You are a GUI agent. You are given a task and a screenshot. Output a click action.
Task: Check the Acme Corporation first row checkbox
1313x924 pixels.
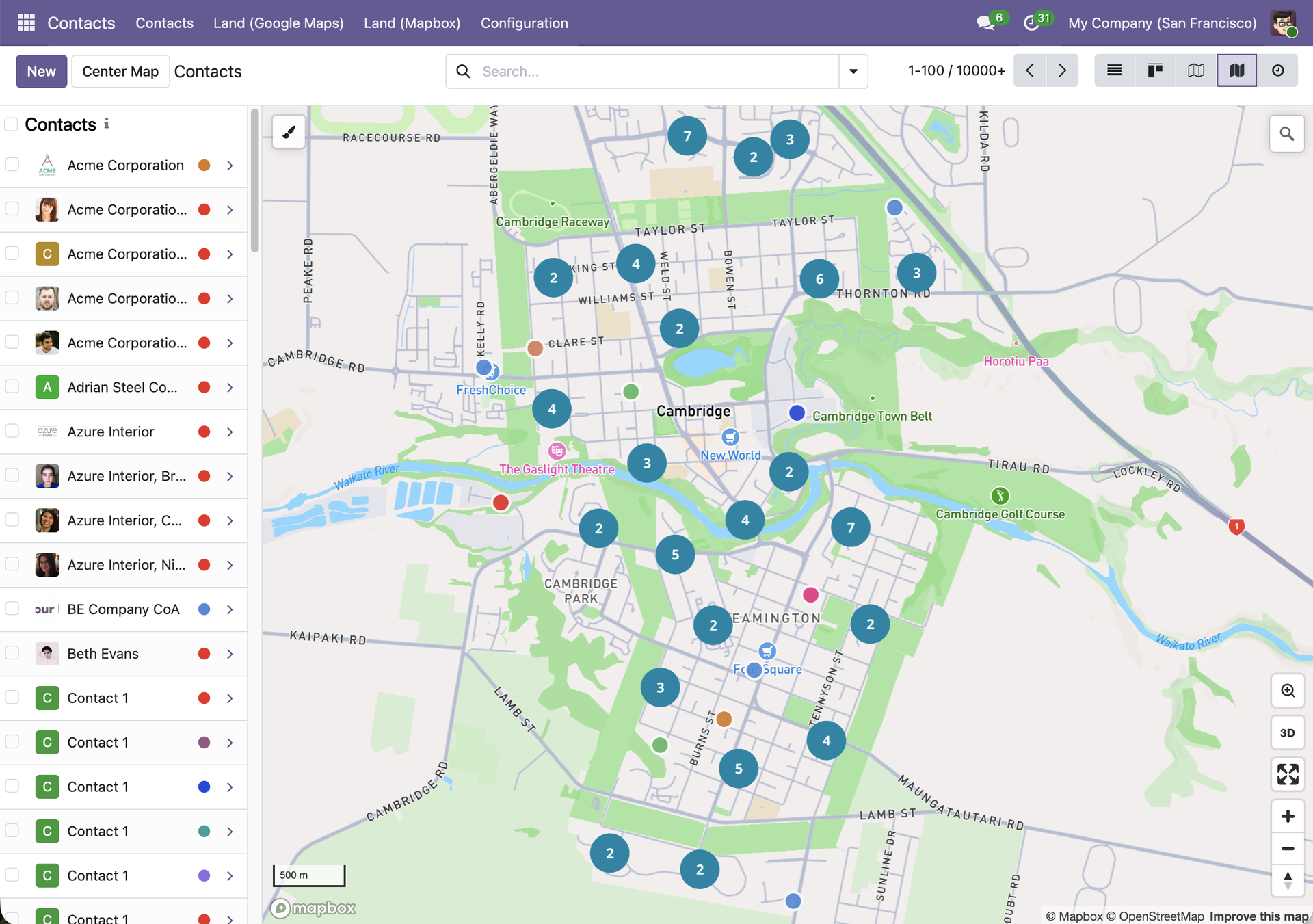point(12,164)
